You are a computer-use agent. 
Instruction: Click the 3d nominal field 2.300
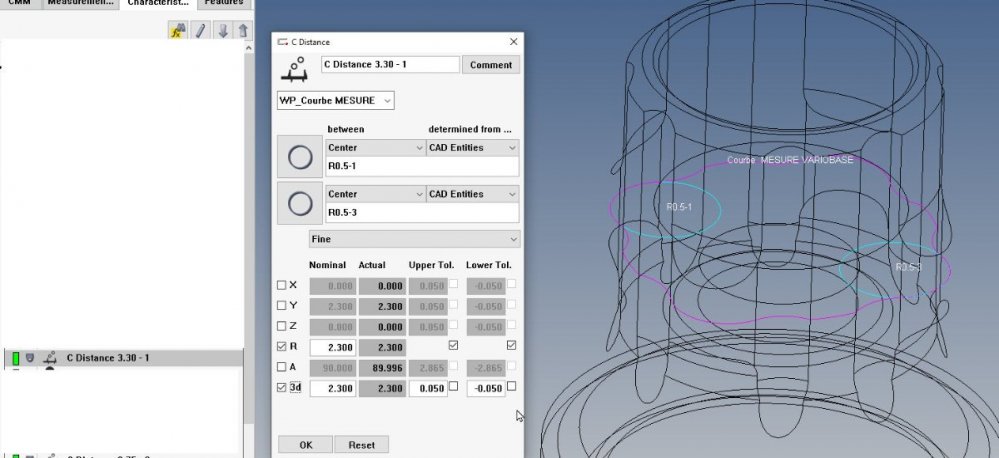(333, 388)
